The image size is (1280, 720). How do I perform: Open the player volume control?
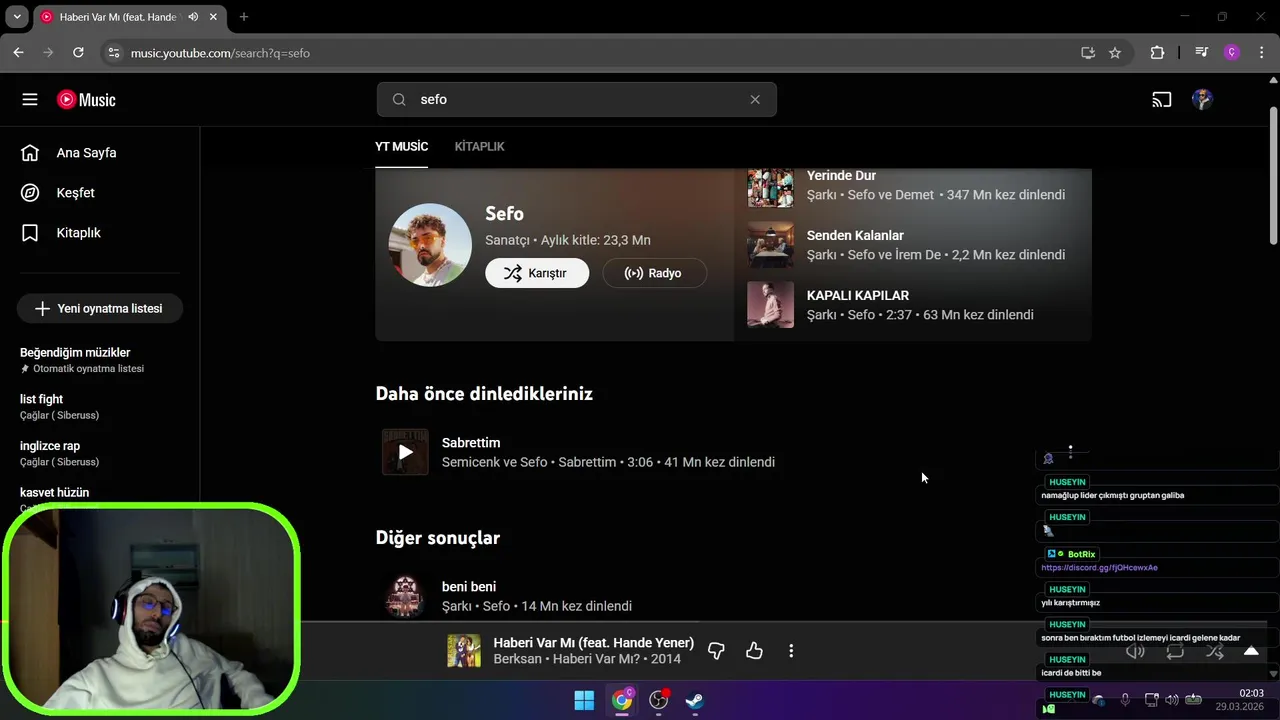coord(1135,651)
